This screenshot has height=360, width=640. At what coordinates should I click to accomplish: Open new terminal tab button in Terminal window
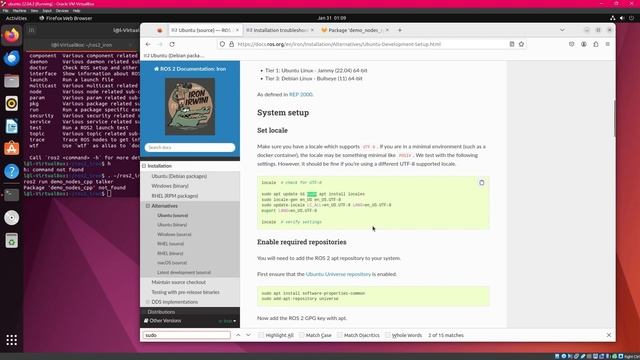tap(32, 30)
